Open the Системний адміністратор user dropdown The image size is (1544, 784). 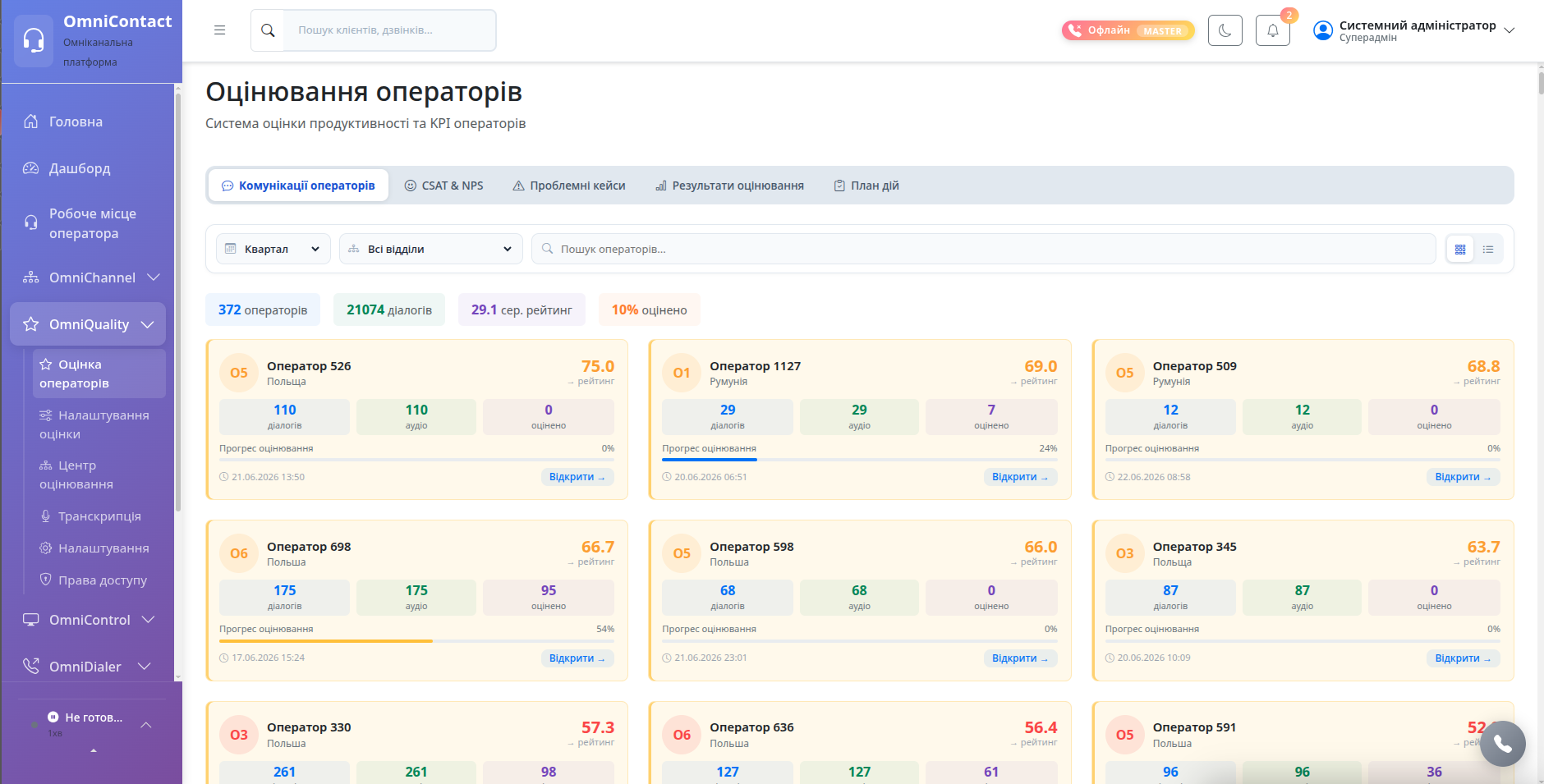(x=1413, y=30)
